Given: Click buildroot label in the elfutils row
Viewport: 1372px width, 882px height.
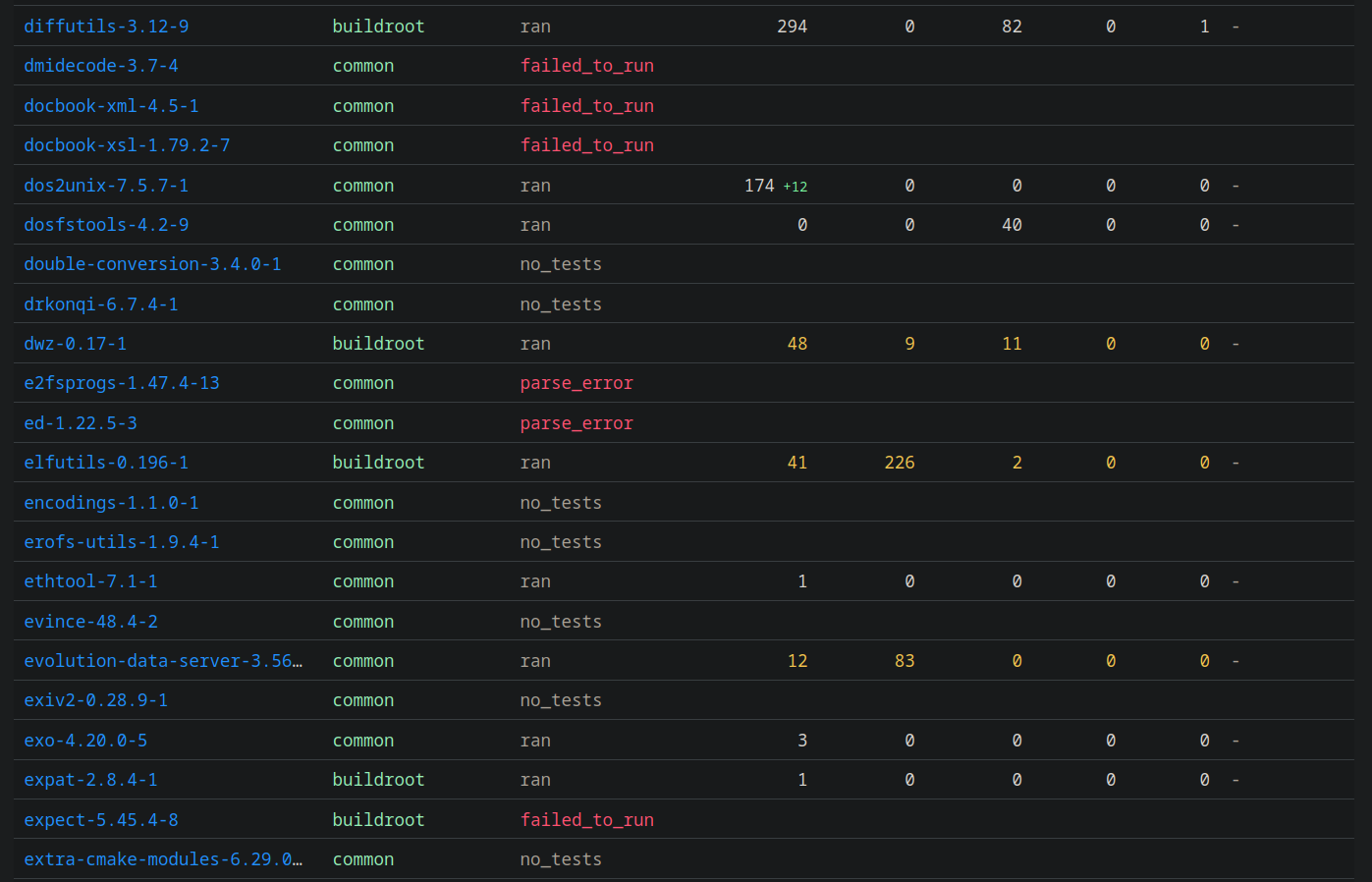Looking at the screenshot, I should [x=378, y=463].
